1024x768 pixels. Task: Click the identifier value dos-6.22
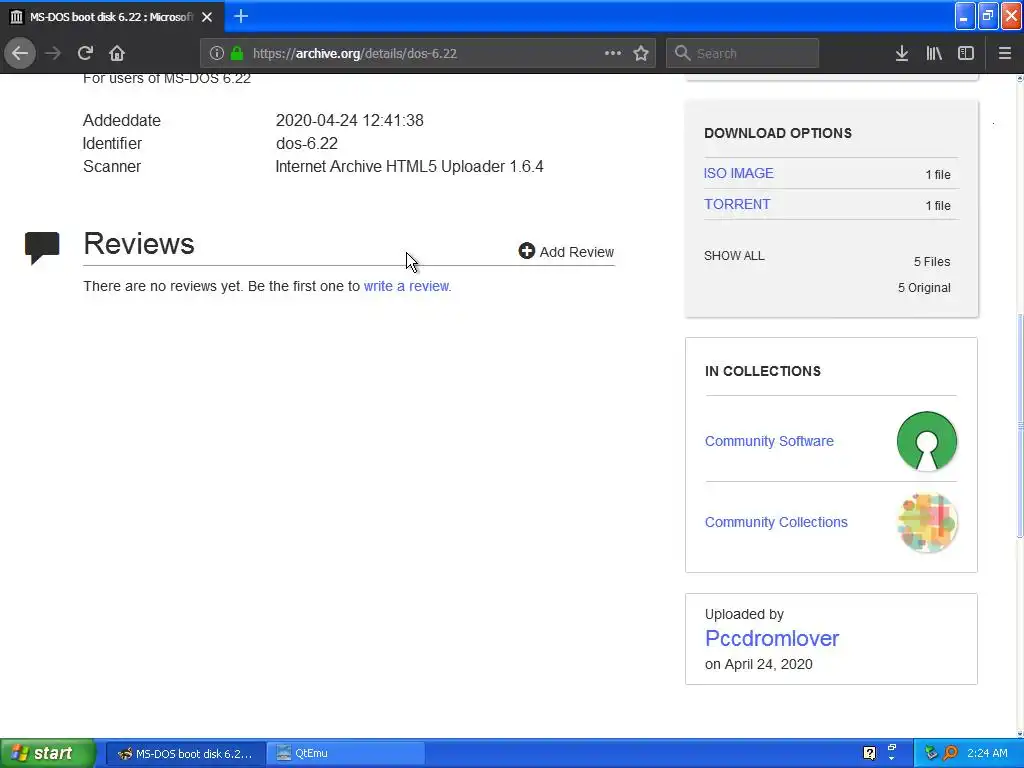(306, 143)
